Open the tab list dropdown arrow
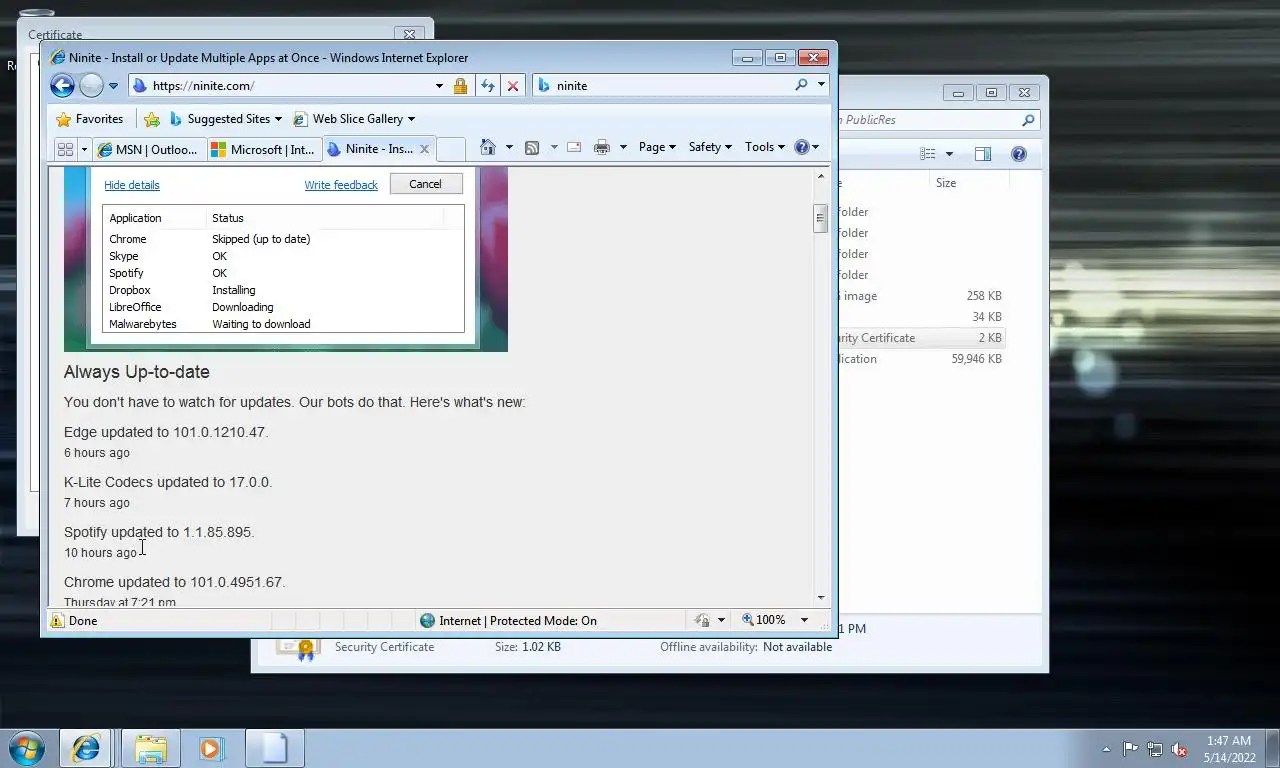The width and height of the screenshot is (1280, 768). (84, 149)
